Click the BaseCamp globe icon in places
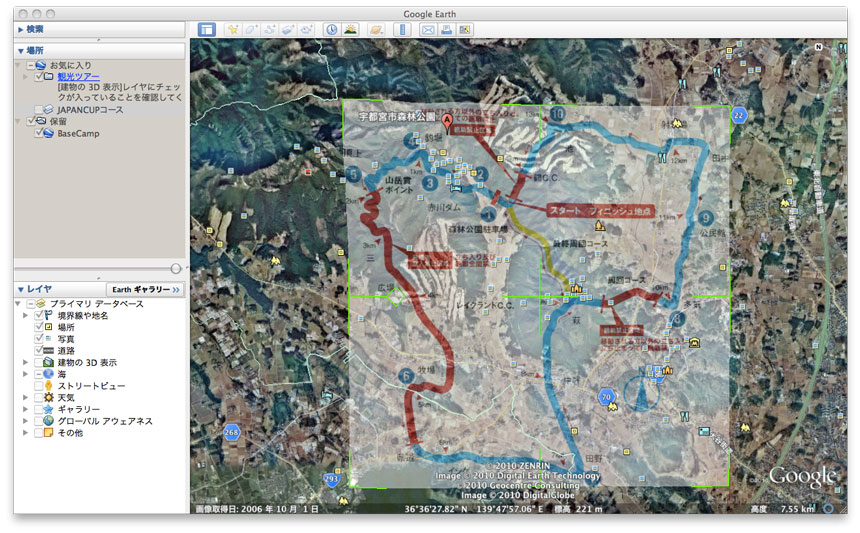Viewport: 860px width, 533px height. pos(49,133)
